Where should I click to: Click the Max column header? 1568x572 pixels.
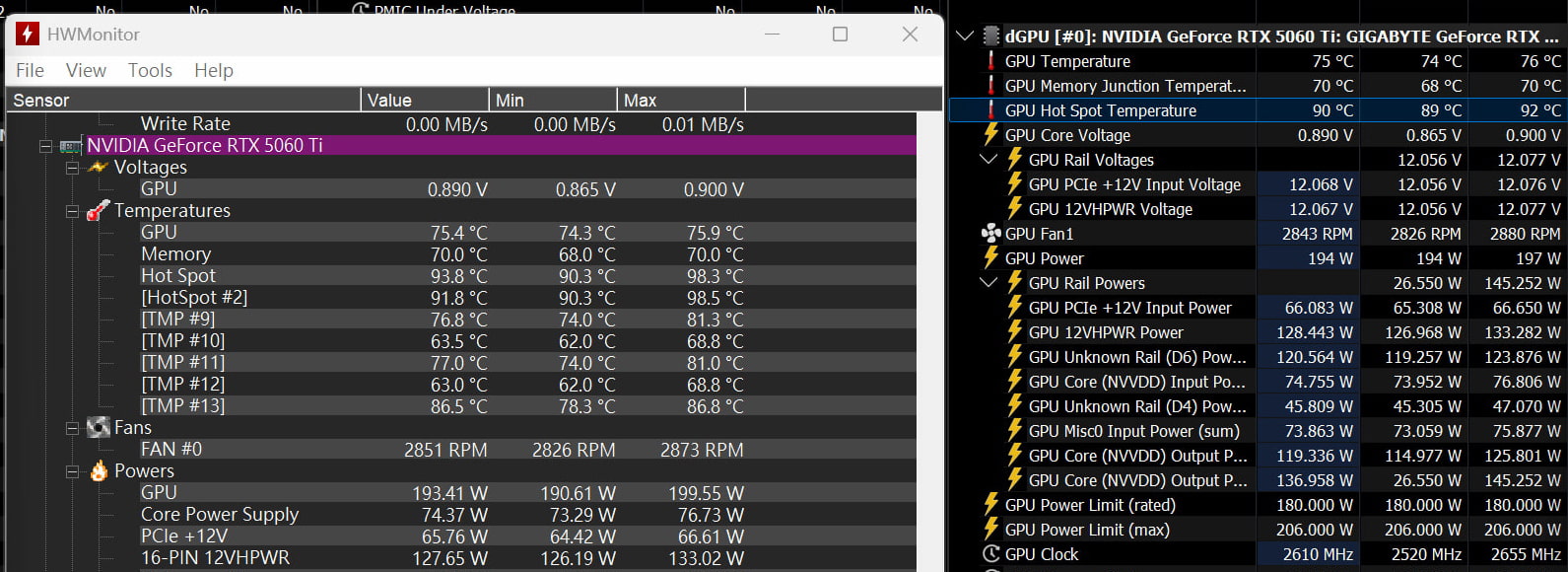click(x=681, y=100)
